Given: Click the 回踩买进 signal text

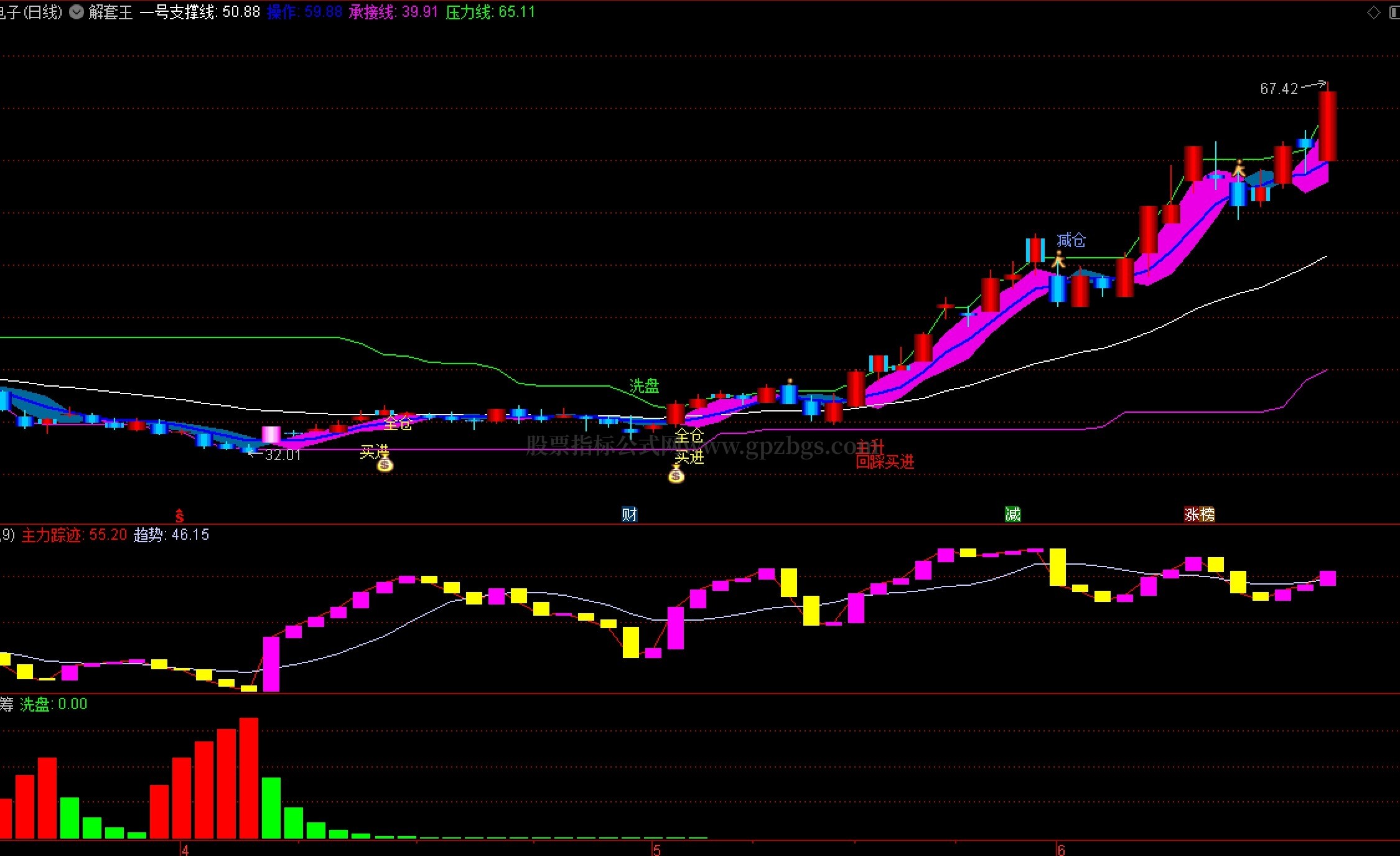Looking at the screenshot, I should click(x=885, y=462).
